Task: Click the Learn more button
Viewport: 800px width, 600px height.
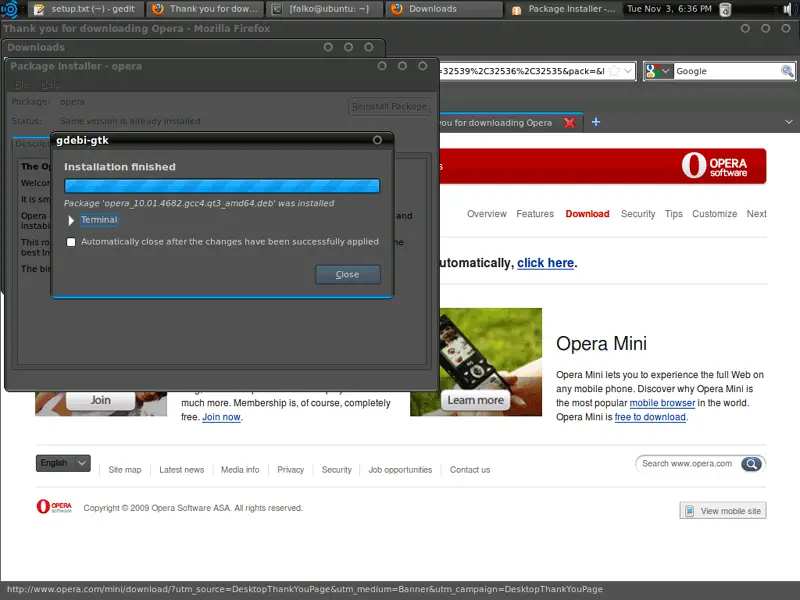Action: click(476, 401)
